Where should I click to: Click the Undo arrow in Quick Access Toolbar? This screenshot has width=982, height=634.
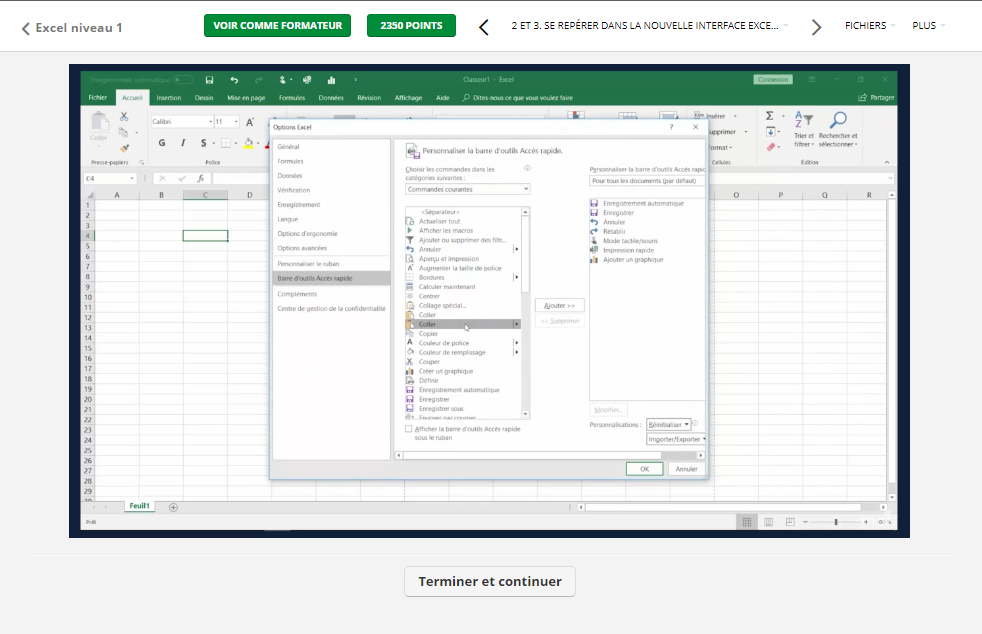234,80
